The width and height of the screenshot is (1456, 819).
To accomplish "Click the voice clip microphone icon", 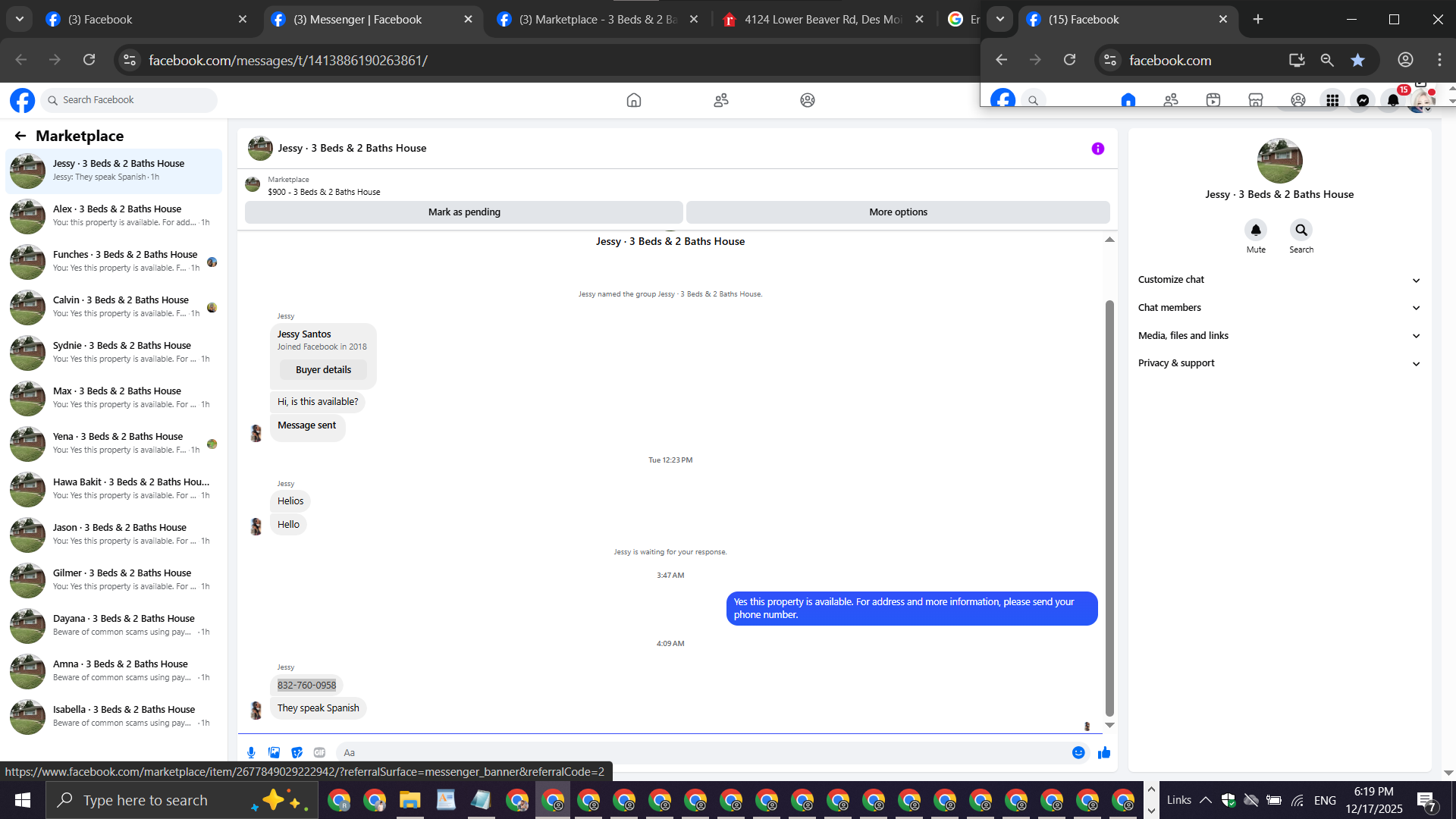I will (251, 752).
